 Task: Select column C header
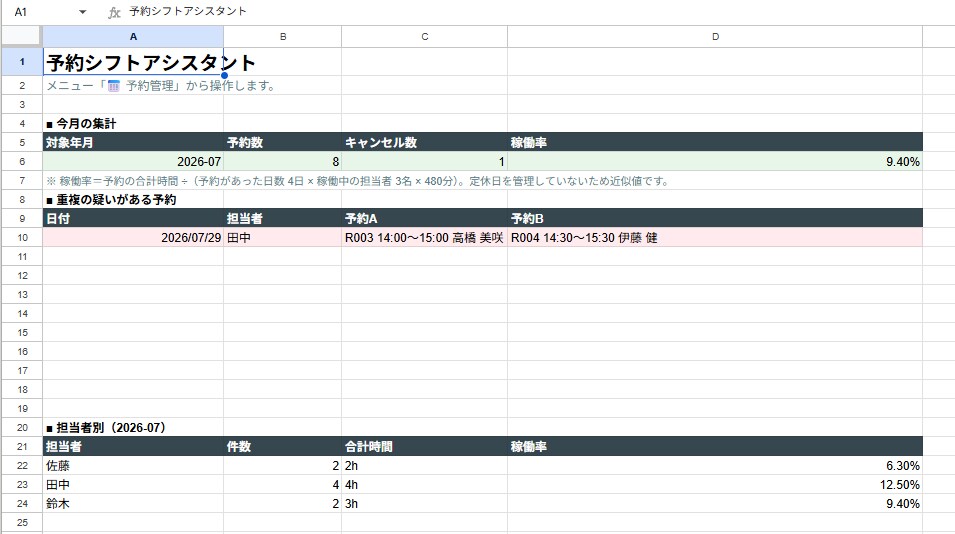(425, 37)
